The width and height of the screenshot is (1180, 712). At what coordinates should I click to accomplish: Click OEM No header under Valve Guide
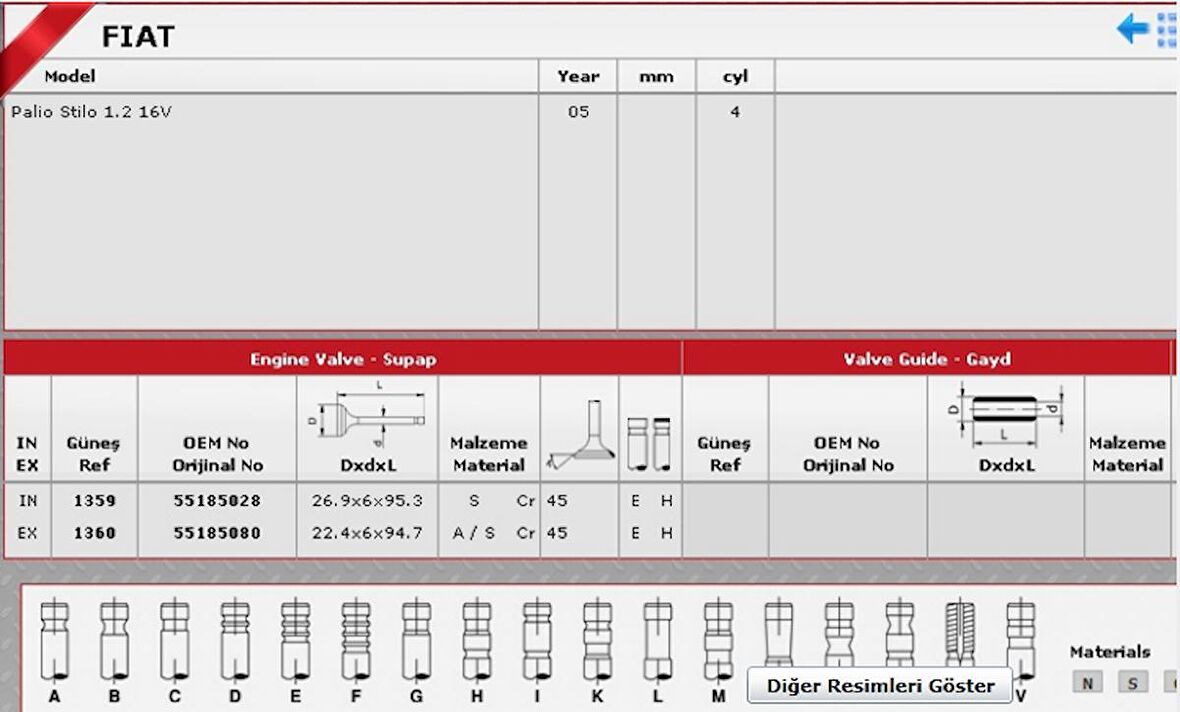click(x=848, y=454)
